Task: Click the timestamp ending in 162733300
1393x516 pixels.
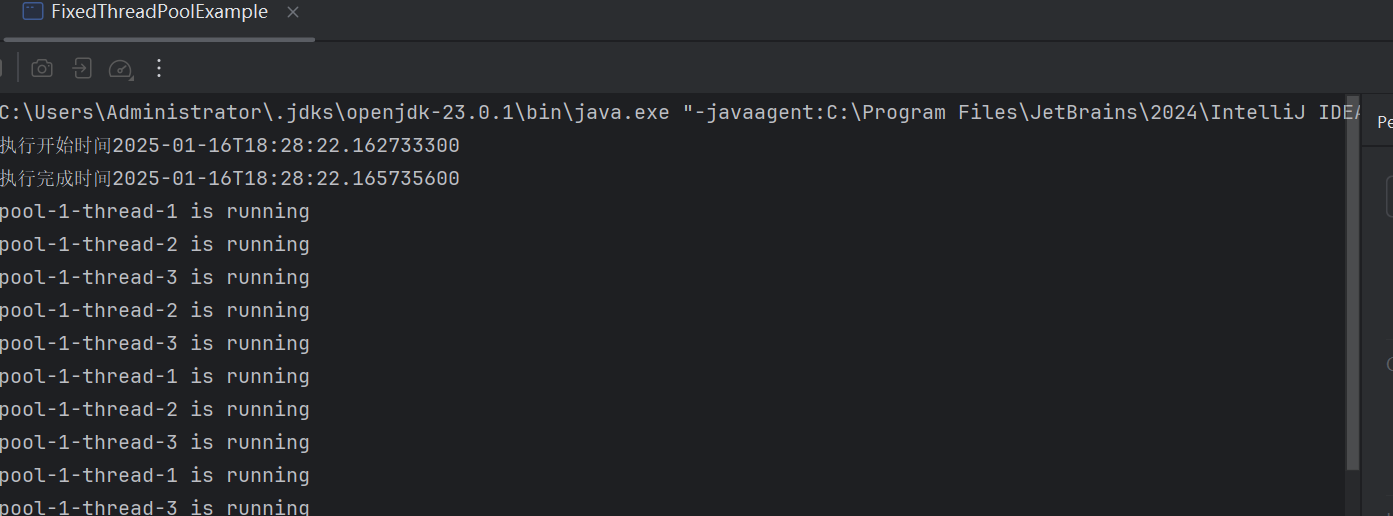Action: point(286,145)
